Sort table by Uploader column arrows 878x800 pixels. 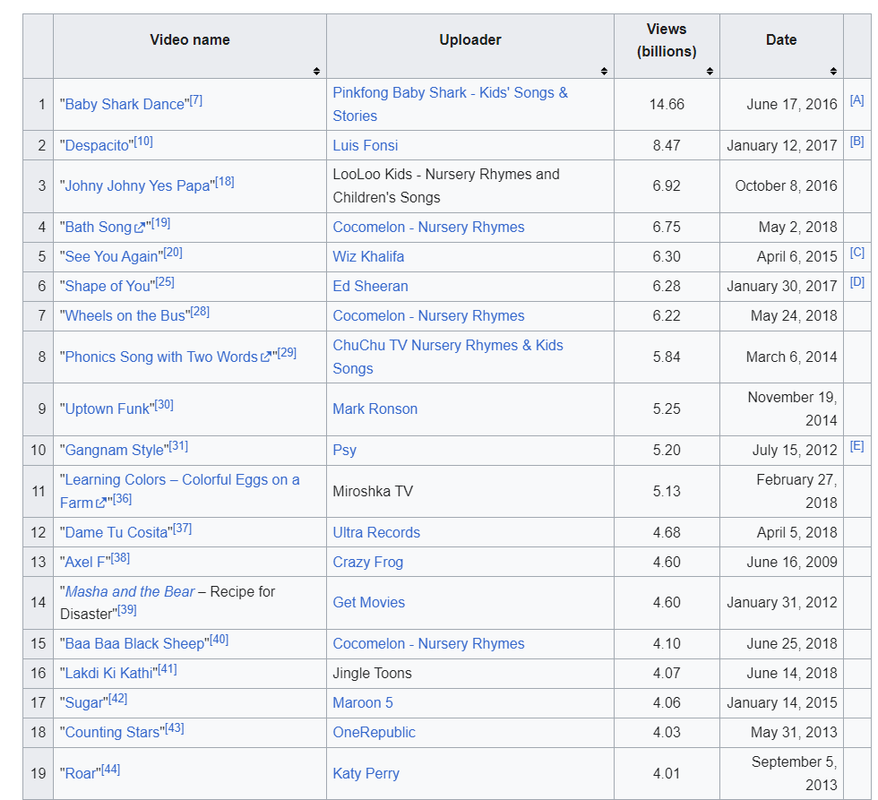coord(604,71)
